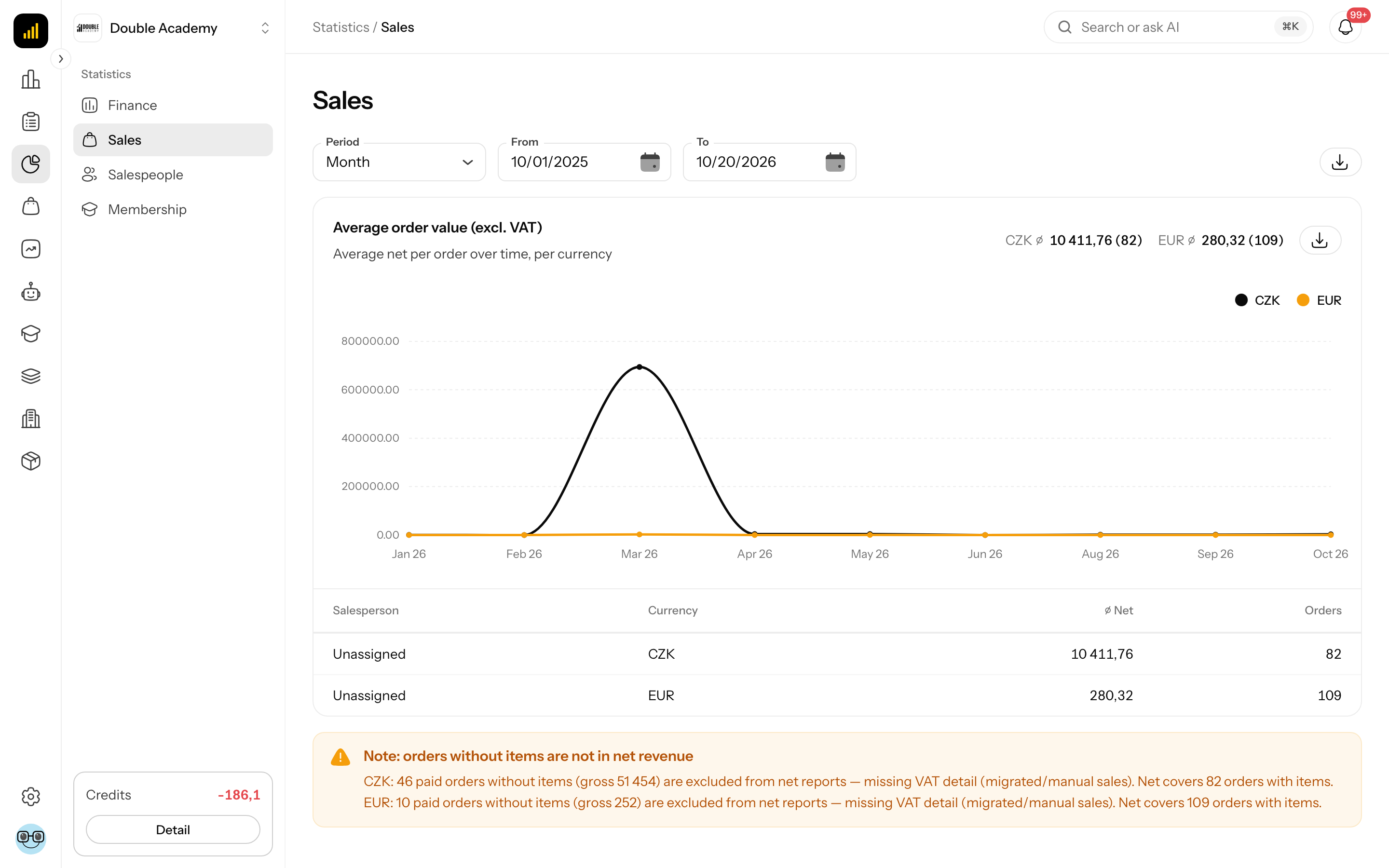Download the full Sales page report
This screenshot has height=868, width=1389.
[1340, 162]
